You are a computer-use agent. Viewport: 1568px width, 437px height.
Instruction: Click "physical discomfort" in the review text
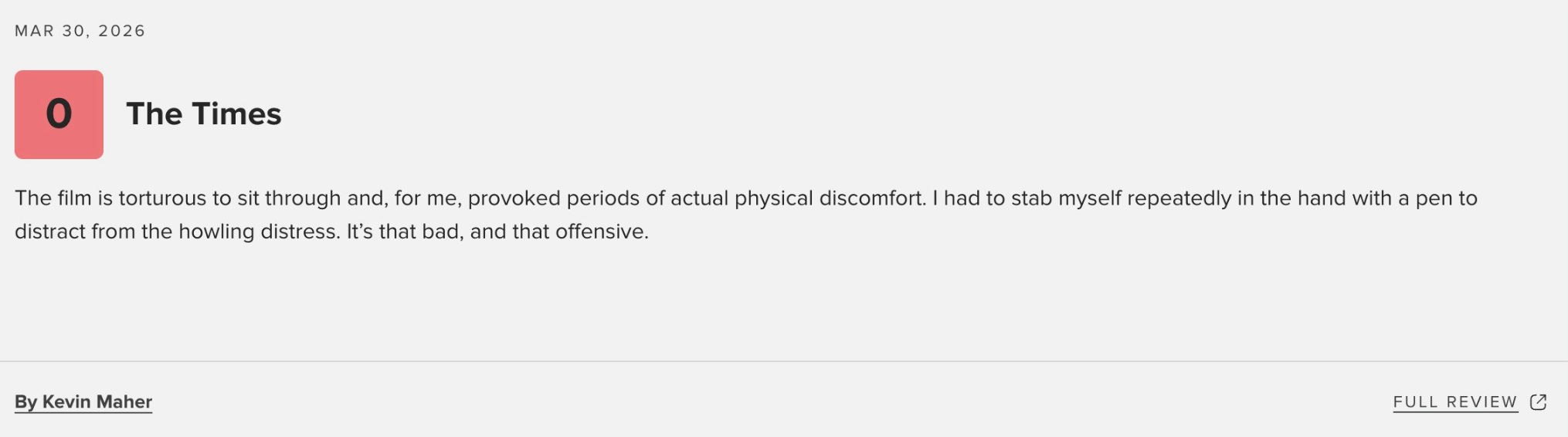[x=830, y=198]
